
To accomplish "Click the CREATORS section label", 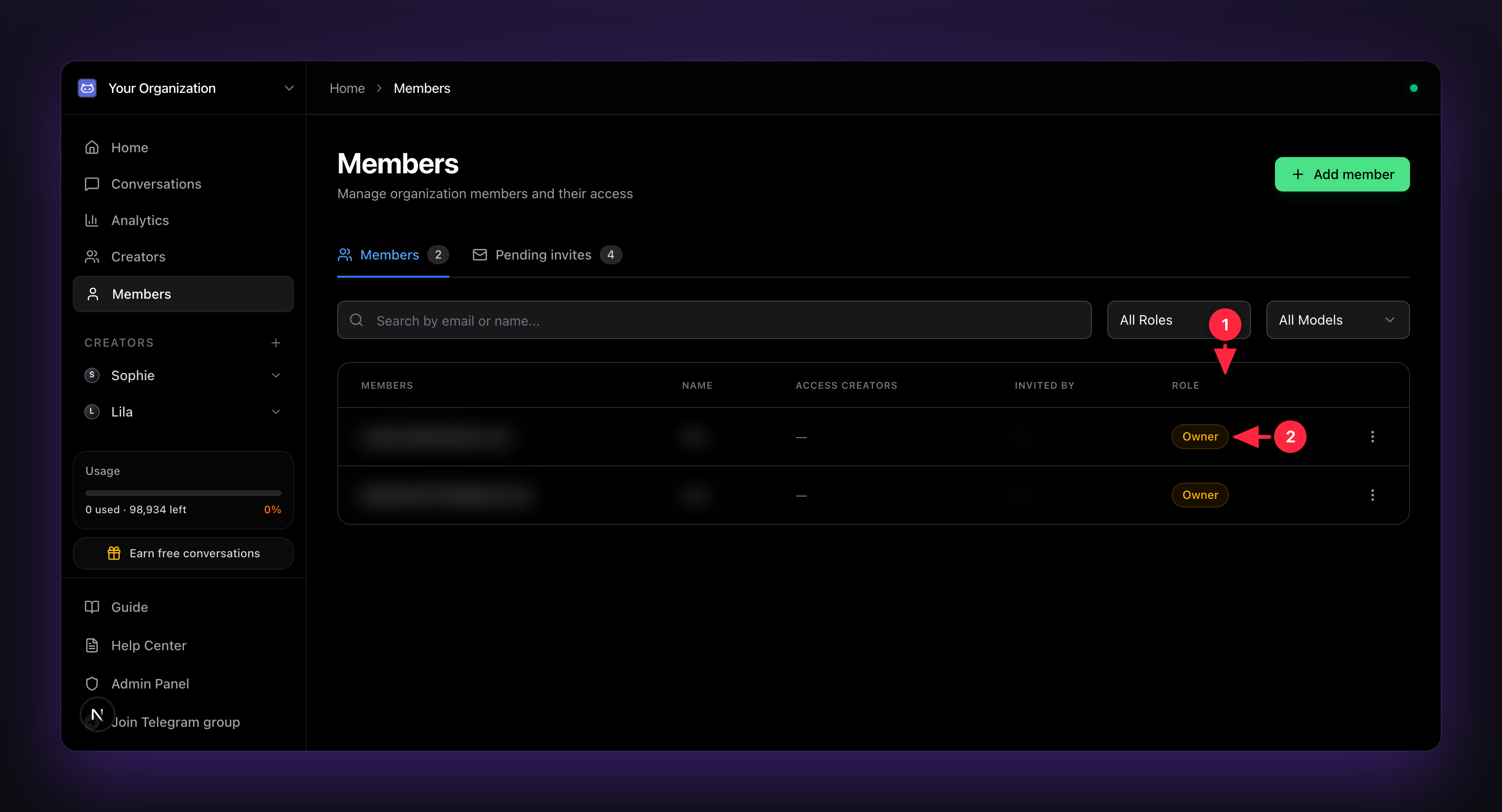I will (x=119, y=343).
